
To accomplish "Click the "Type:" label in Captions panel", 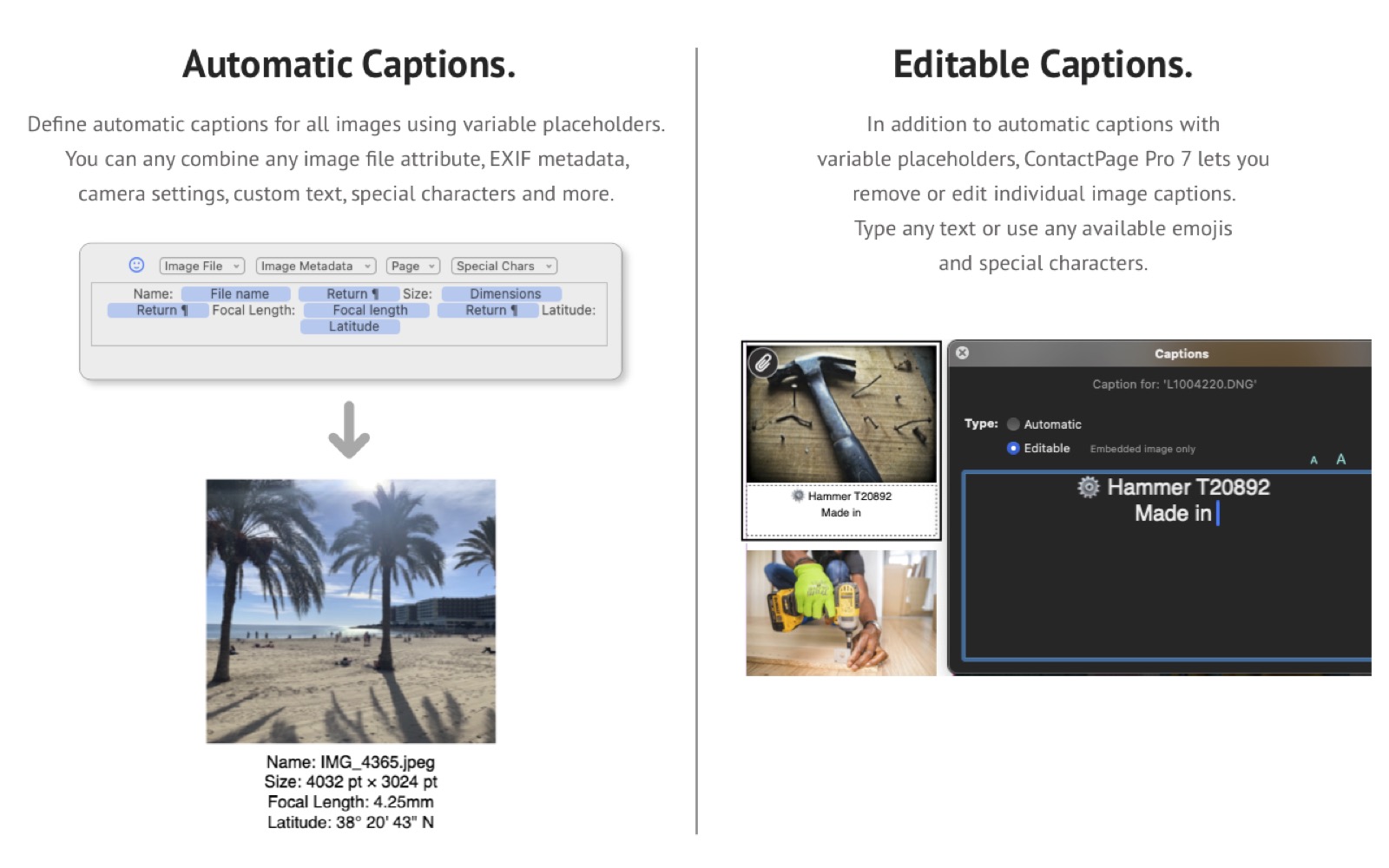I will (x=981, y=424).
